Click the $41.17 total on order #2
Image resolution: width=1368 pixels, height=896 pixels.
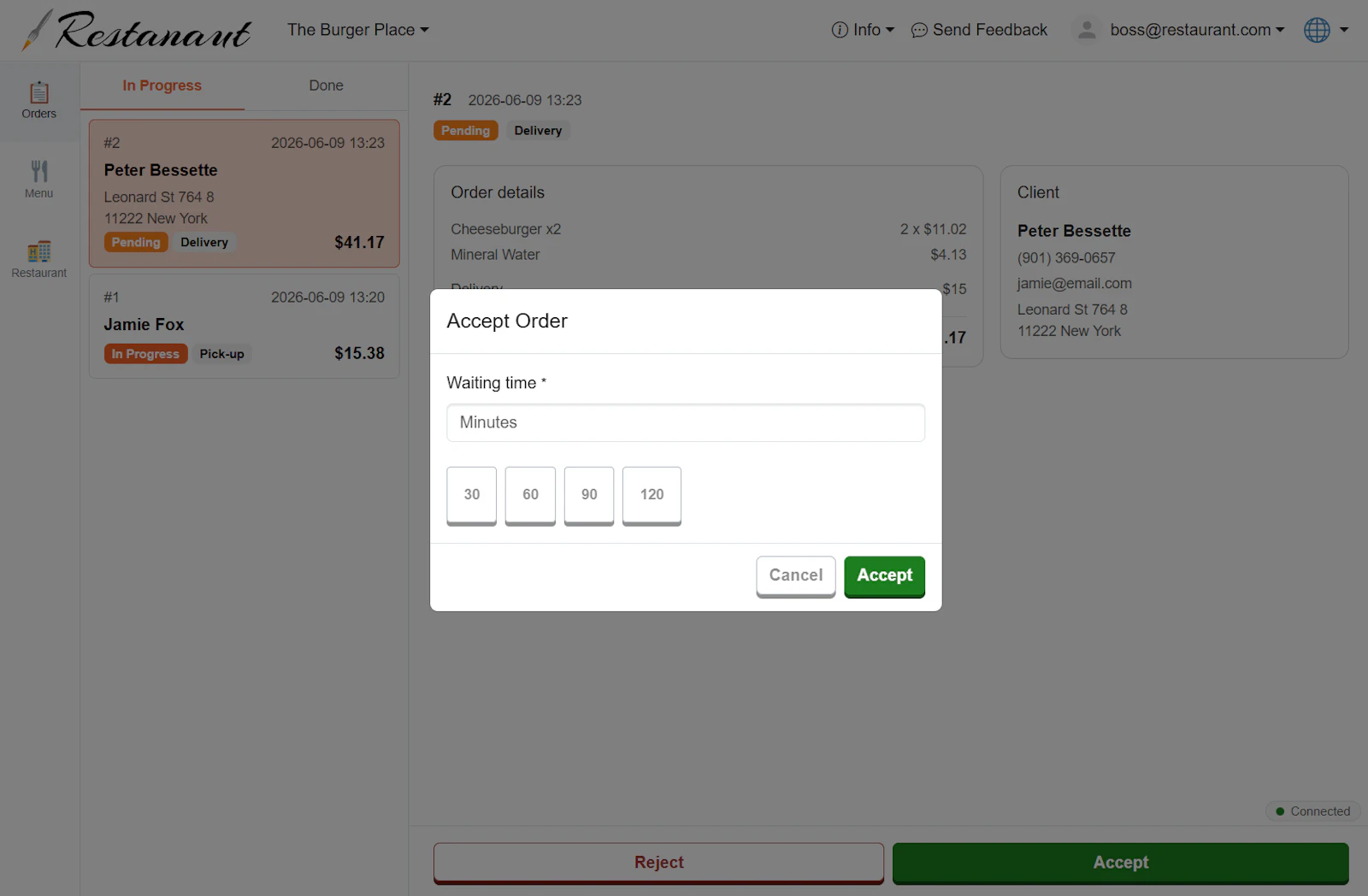[359, 243]
